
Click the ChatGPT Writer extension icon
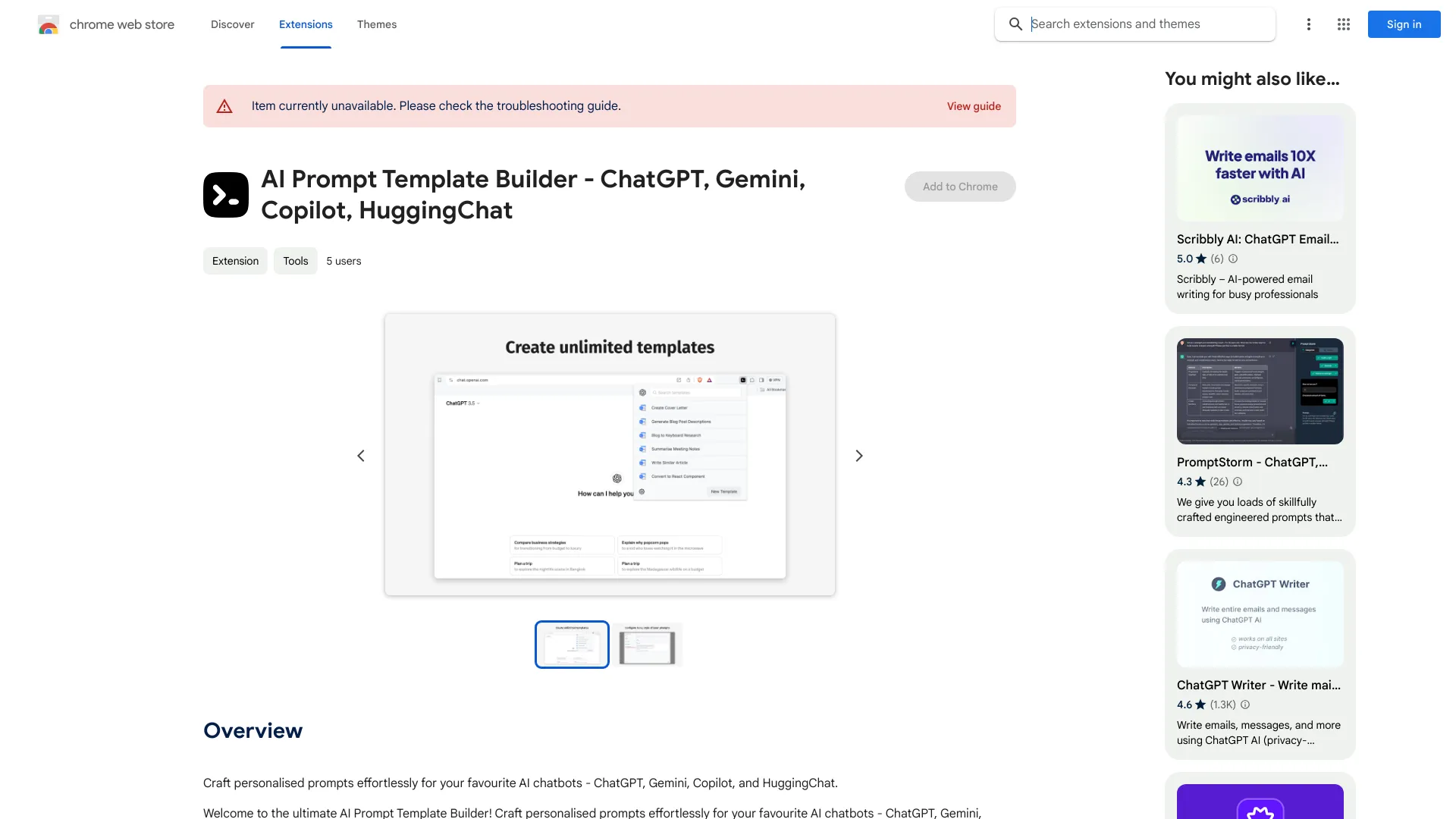tap(1218, 584)
